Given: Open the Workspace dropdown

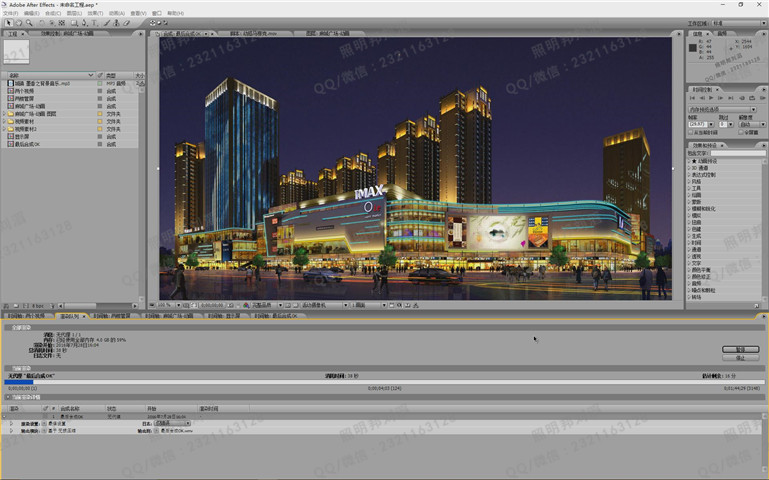Looking at the screenshot, I should (x=739, y=23).
